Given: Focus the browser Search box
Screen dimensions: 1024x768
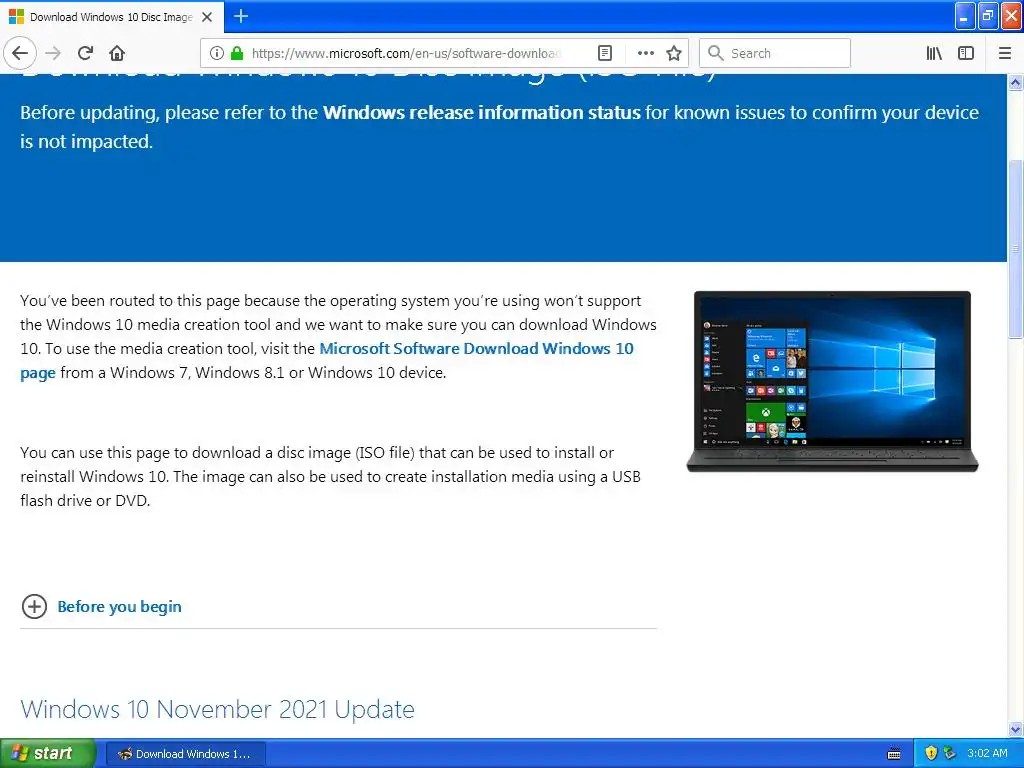Looking at the screenshot, I should tap(775, 54).
